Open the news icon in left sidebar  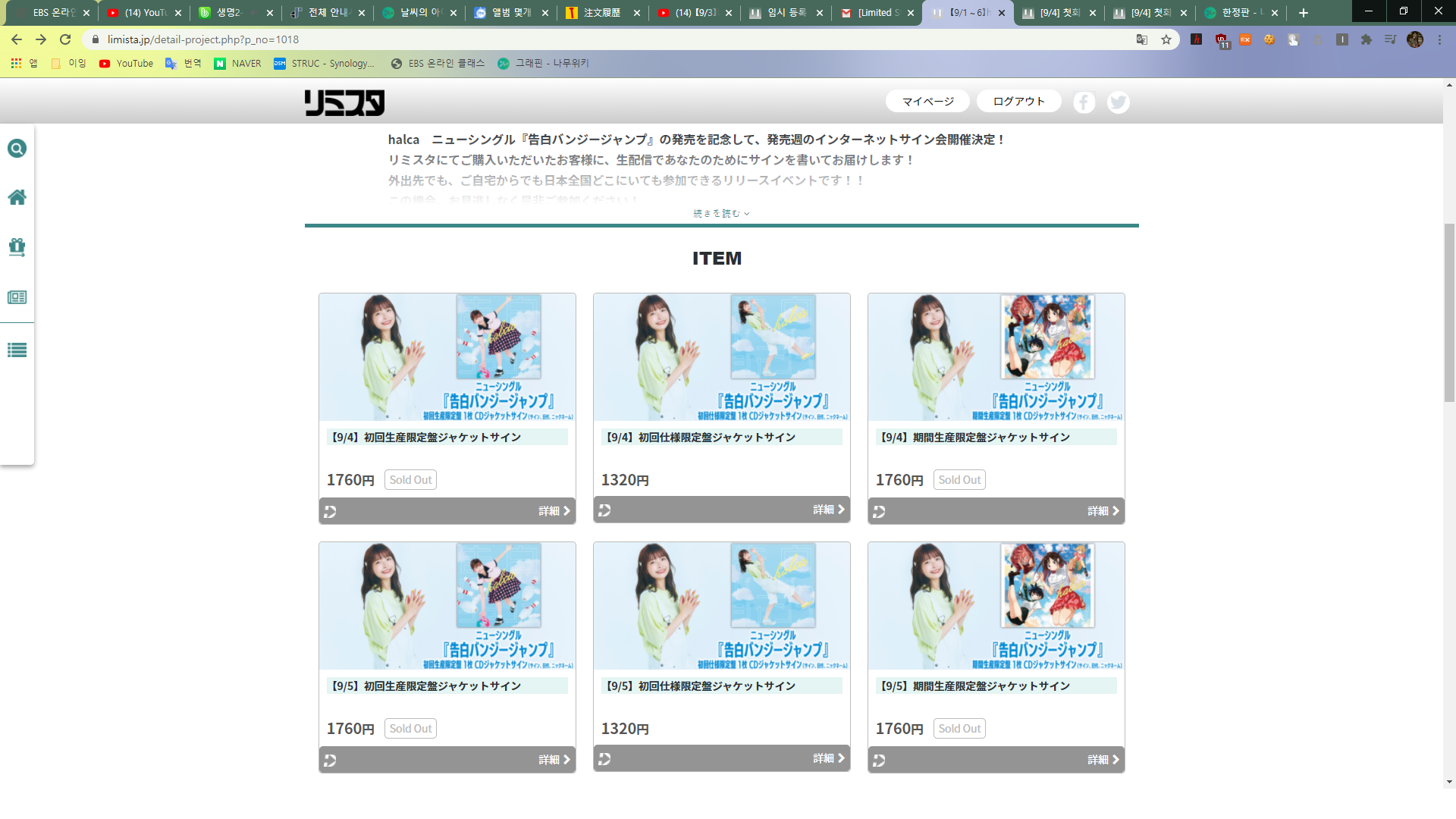click(17, 297)
